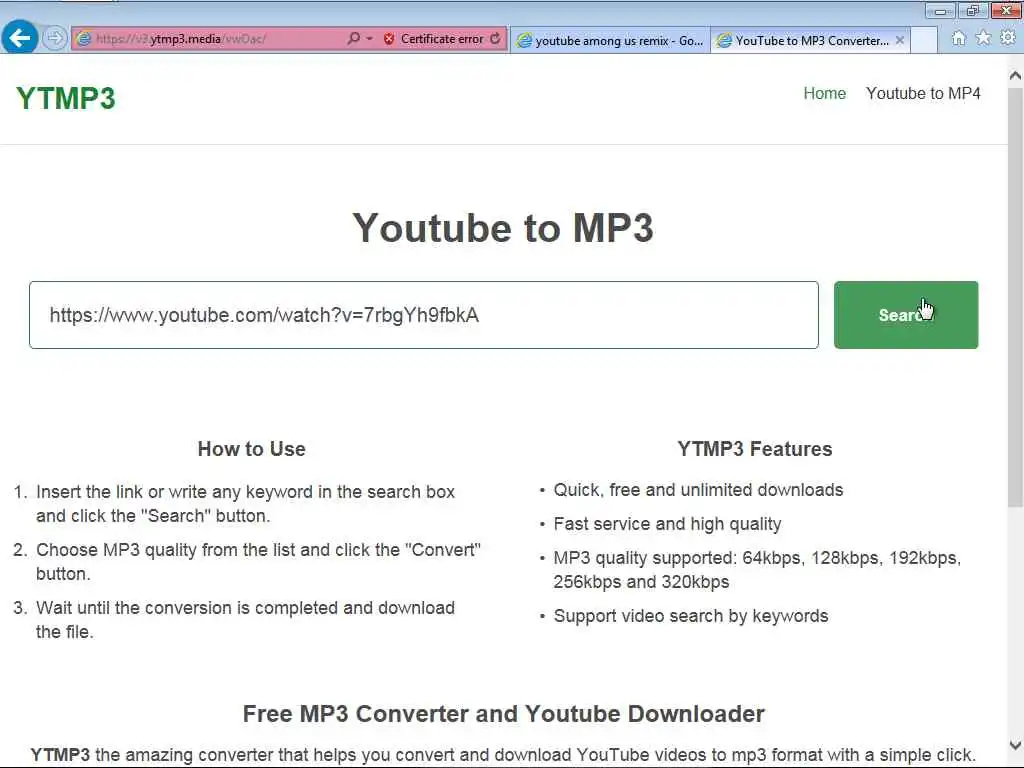
Task: Click the browser Forward arrow button
Action: (55, 38)
